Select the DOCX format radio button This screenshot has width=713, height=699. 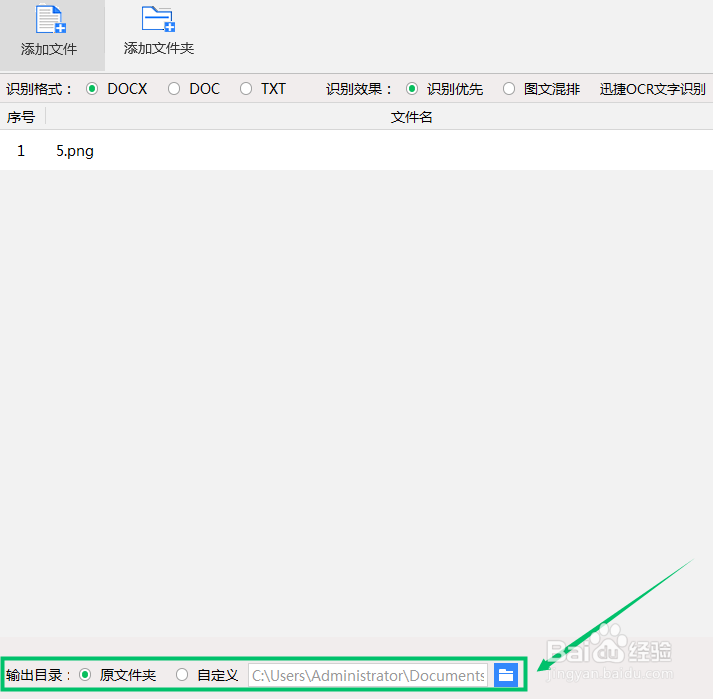[92, 89]
